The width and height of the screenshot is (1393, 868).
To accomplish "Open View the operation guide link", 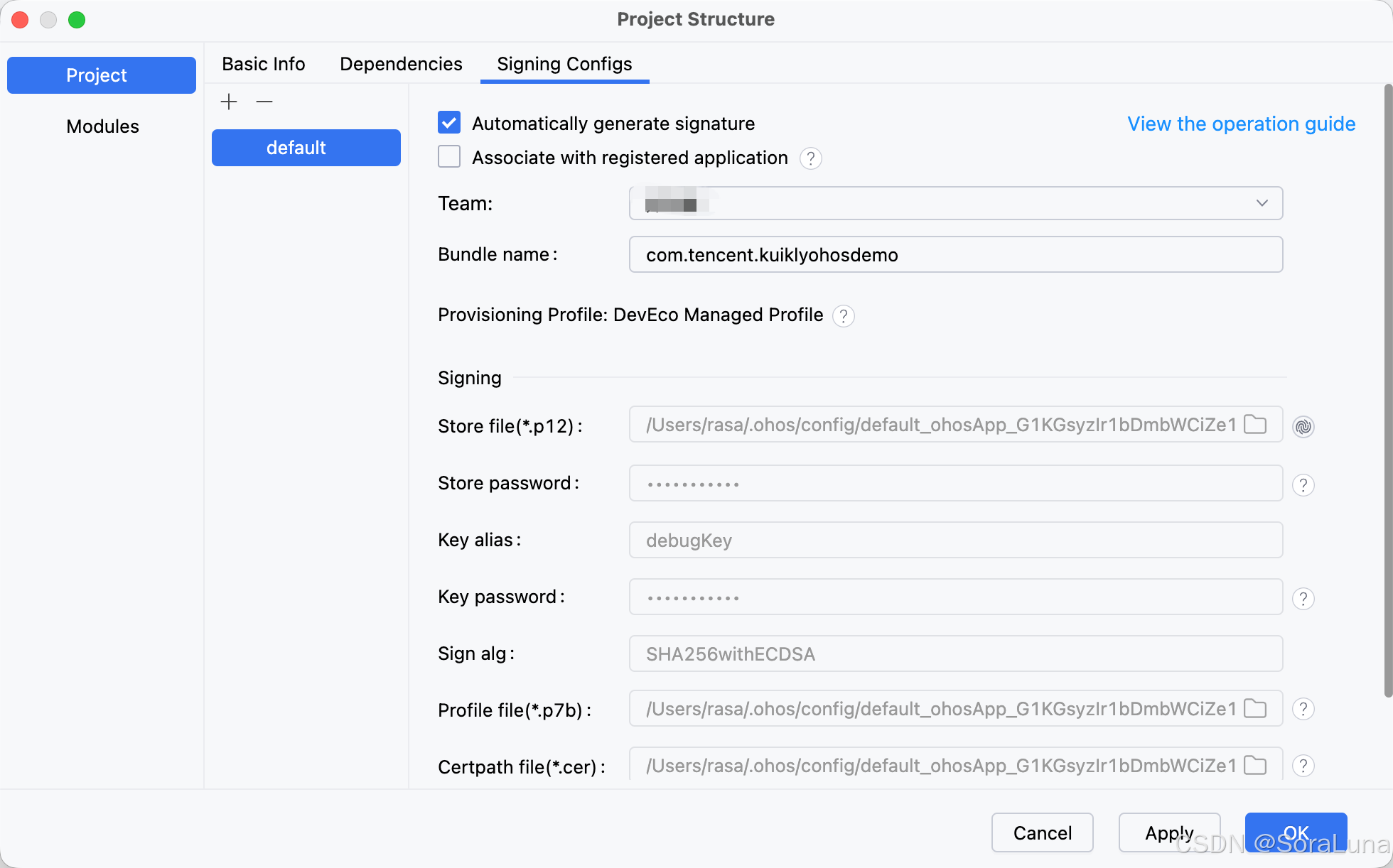I will tap(1241, 124).
